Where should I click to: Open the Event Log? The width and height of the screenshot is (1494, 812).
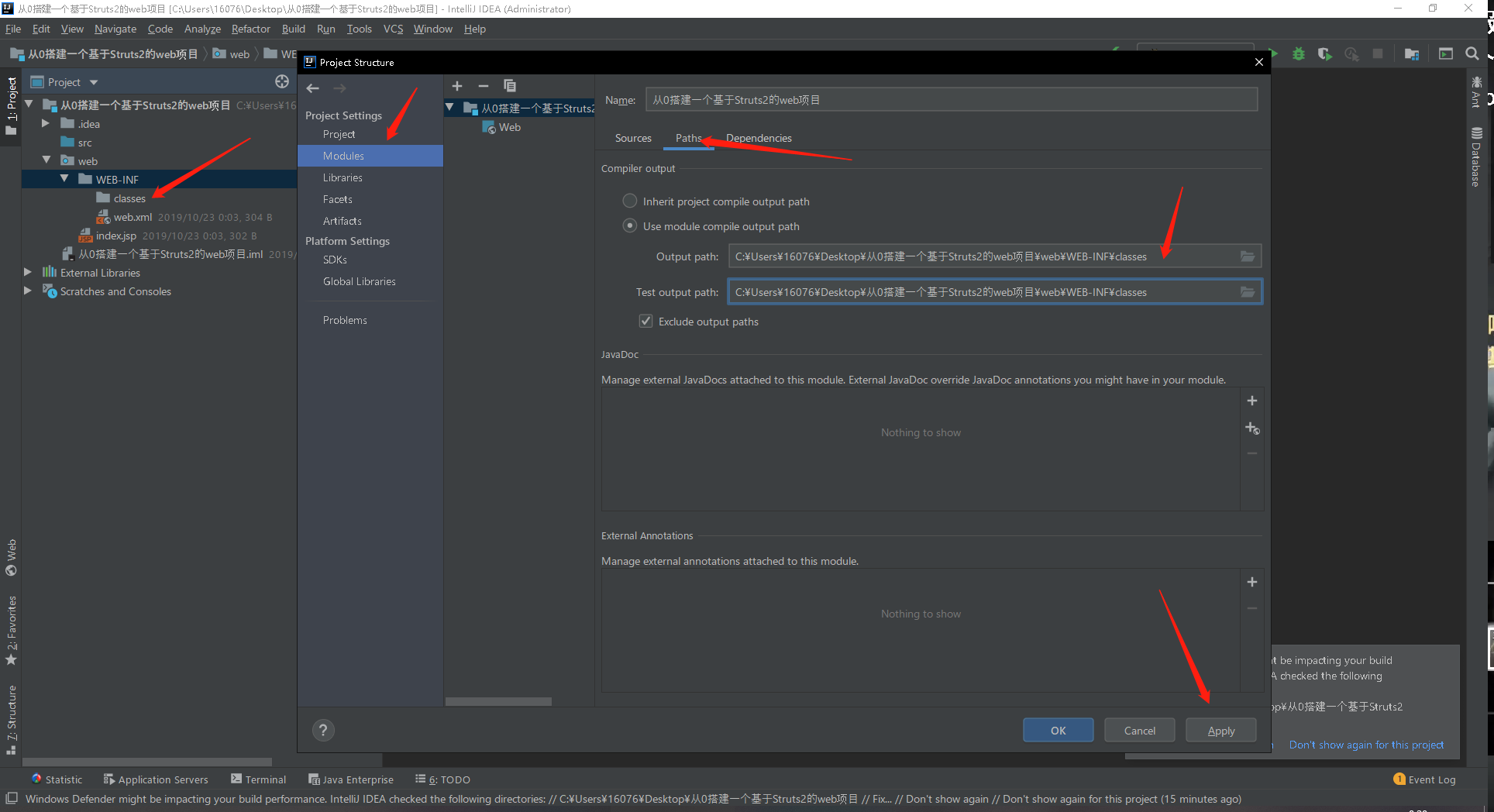(1424, 779)
